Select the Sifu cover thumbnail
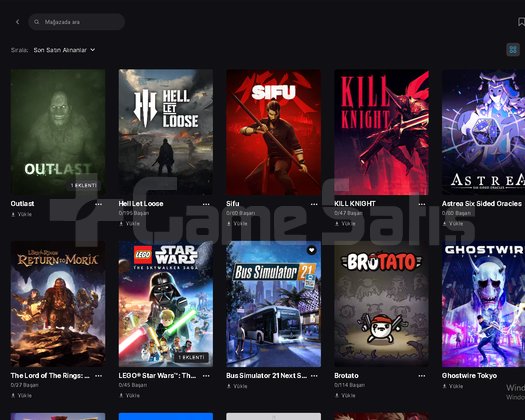Screen dimensions: 525x420 pos(274,132)
